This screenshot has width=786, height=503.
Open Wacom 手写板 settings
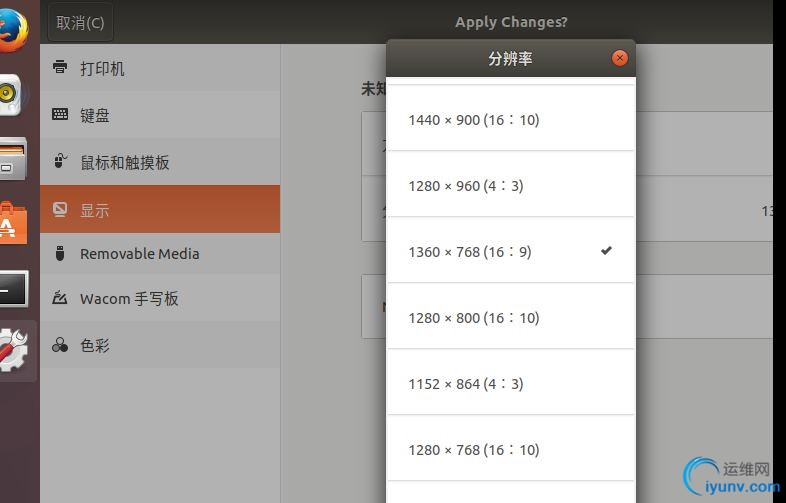tap(160, 298)
